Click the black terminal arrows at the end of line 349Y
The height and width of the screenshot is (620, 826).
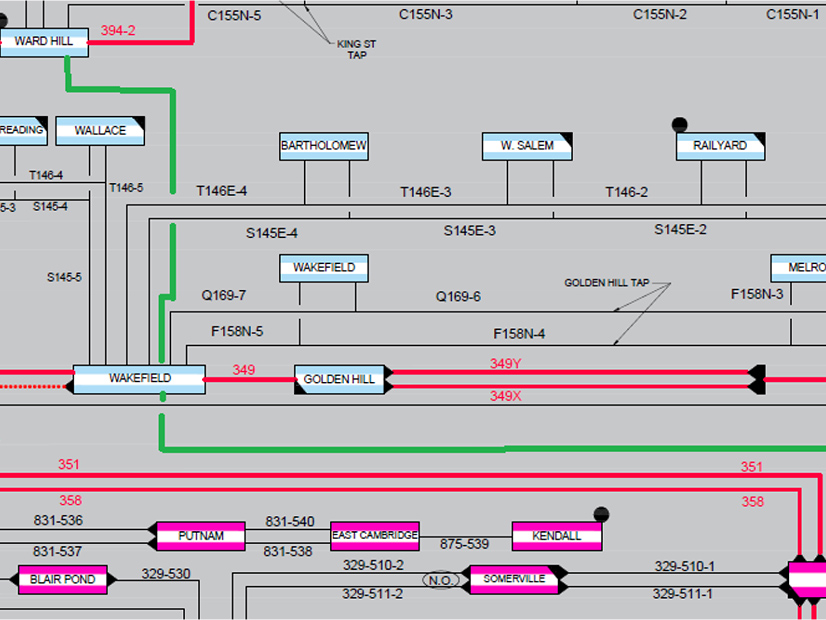pyautogui.click(x=757, y=372)
